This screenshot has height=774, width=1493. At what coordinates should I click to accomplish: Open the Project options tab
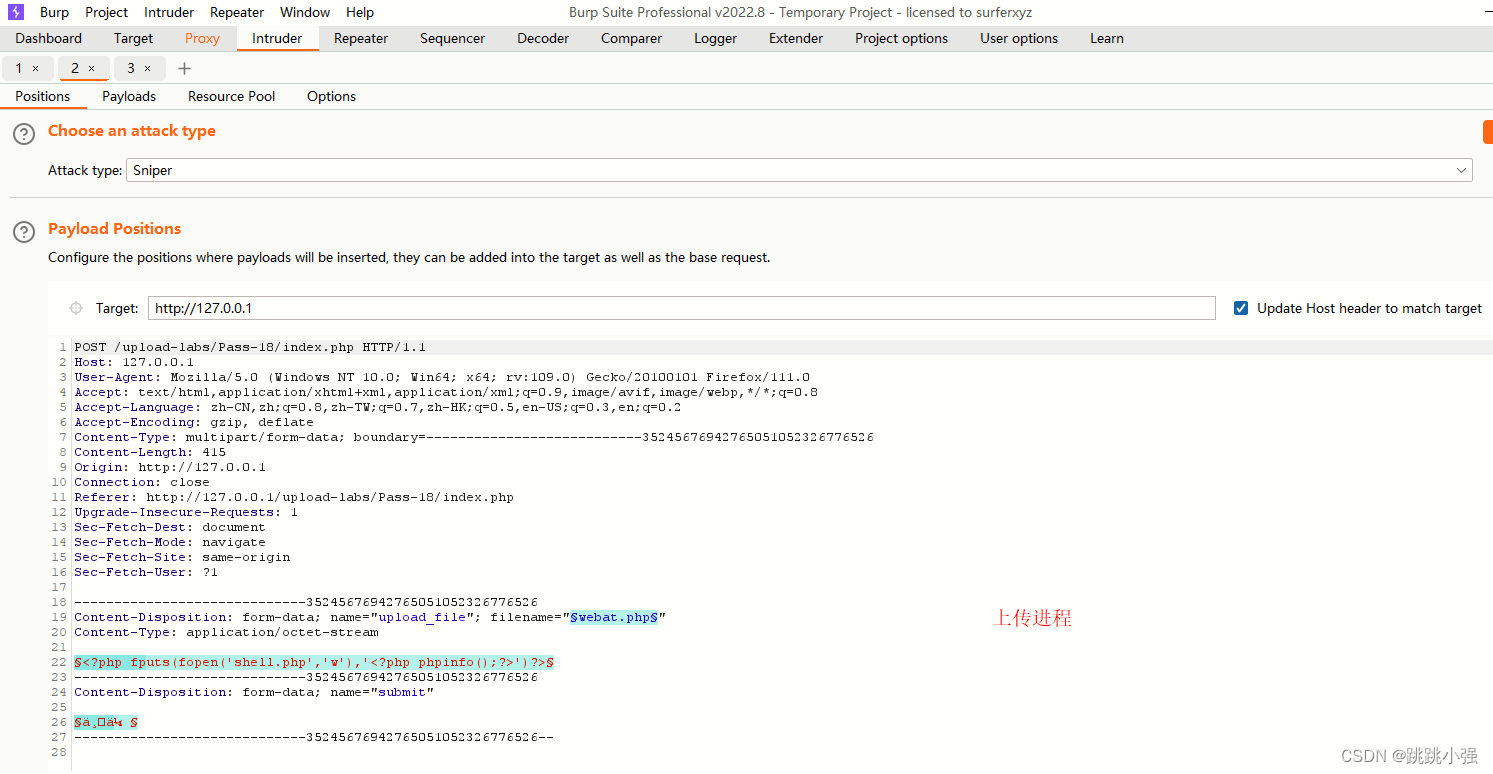click(x=901, y=38)
